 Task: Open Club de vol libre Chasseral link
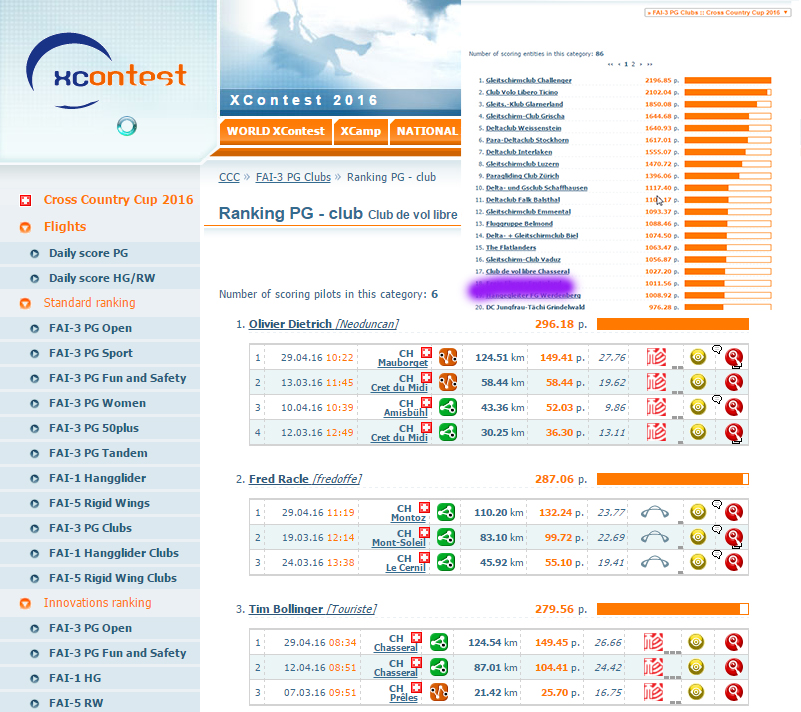[x=528, y=272]
